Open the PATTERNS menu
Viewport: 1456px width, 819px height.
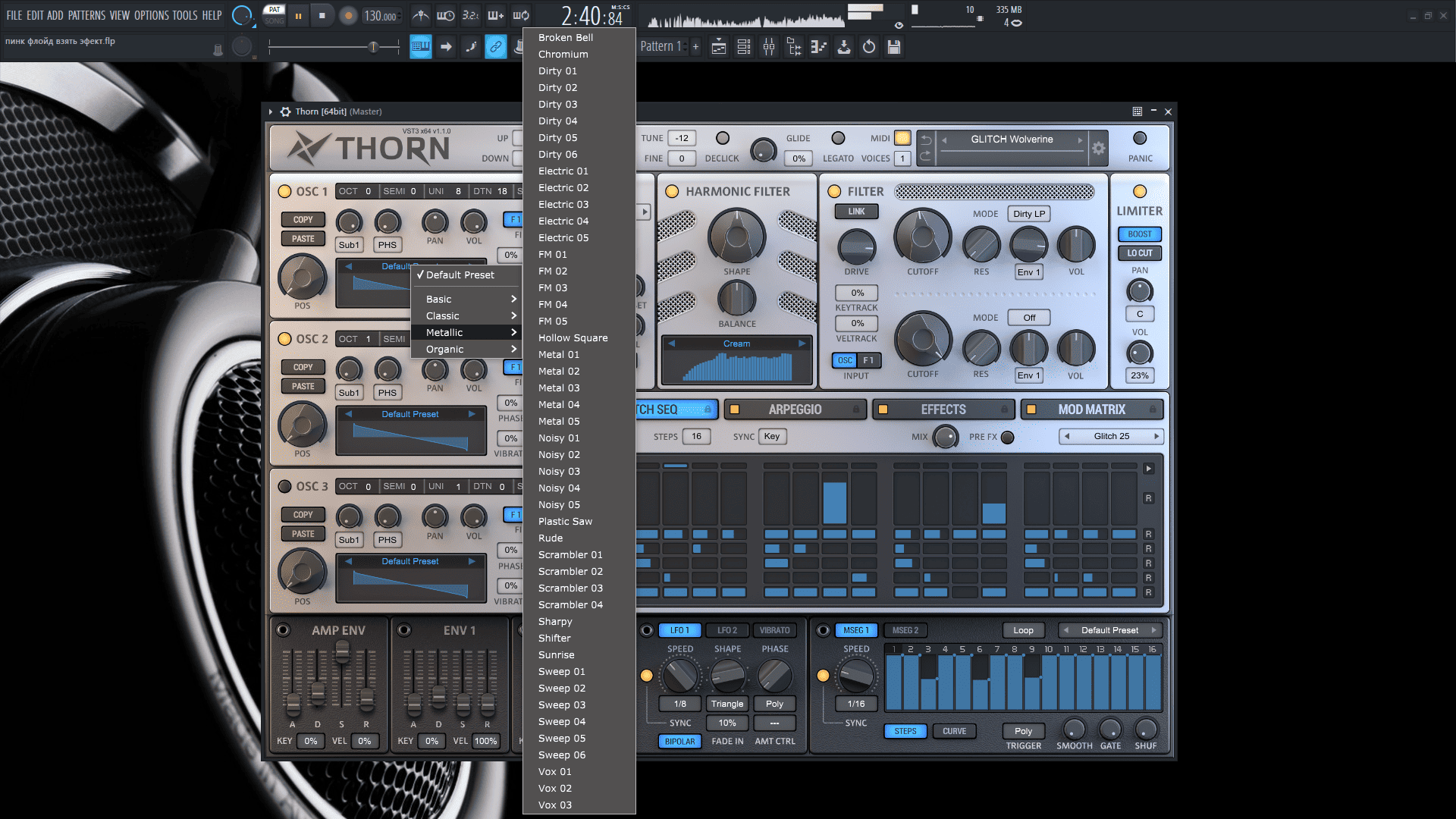86,15
